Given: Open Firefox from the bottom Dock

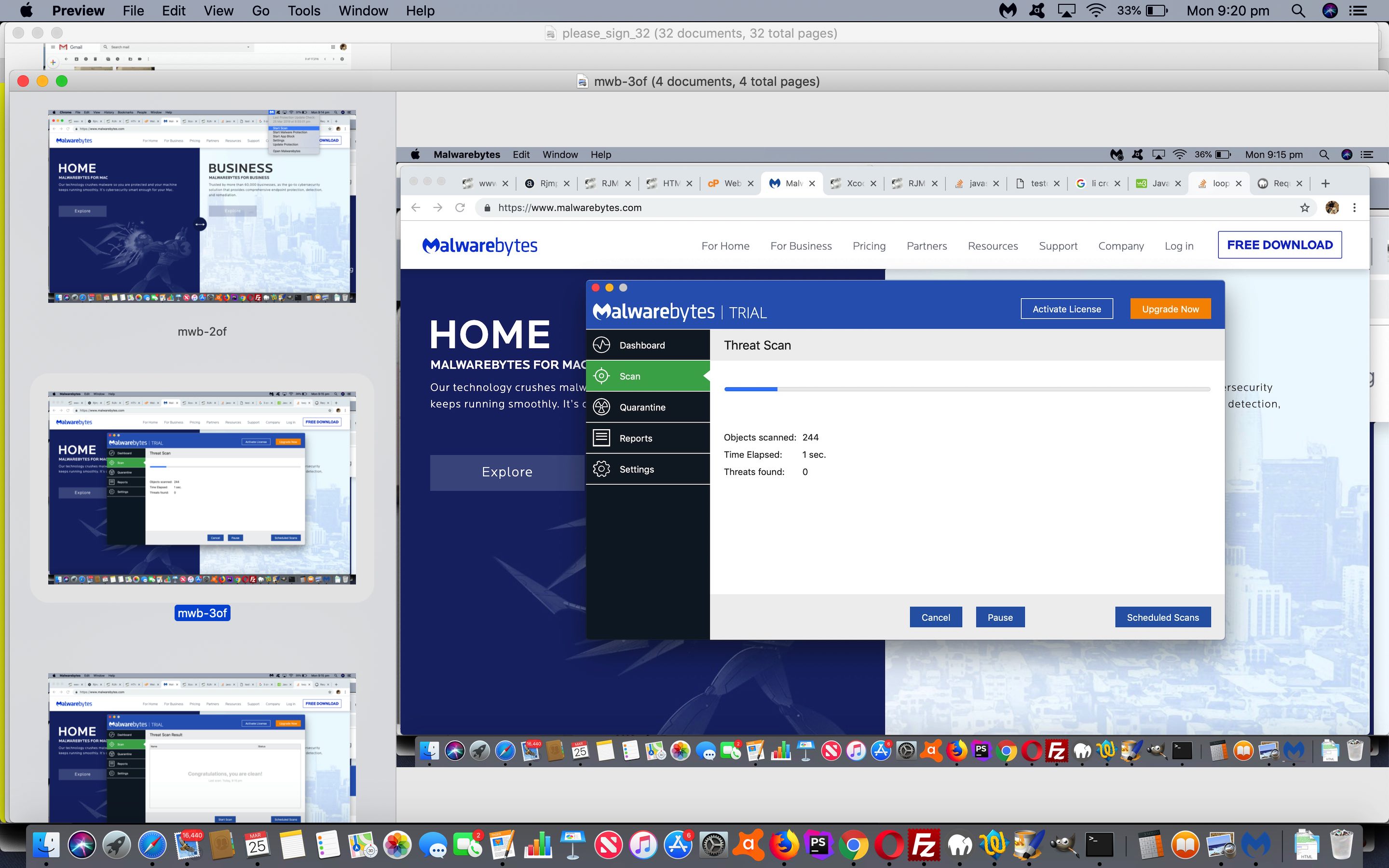Looking at the screenshot, I should pyautogui.click(x=783, y=845).
